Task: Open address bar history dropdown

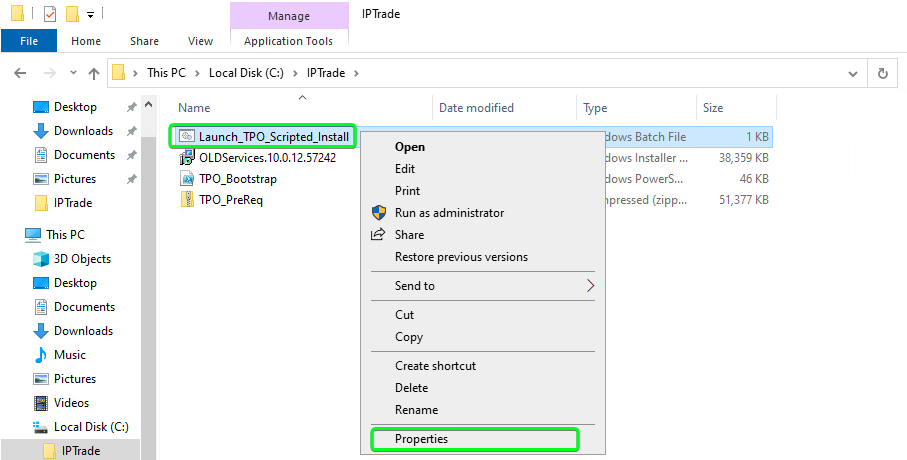Action: pyautogui.click(x=853, y=73)
